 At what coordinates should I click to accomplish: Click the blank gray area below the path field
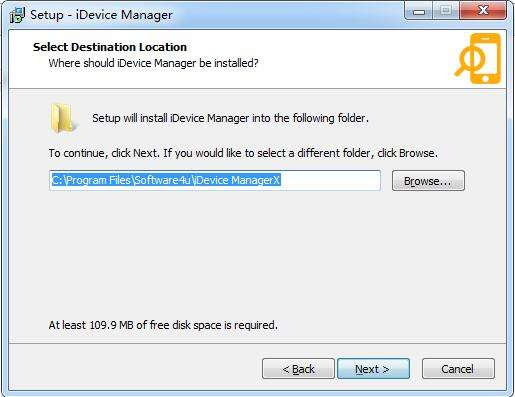click(257, 253)
